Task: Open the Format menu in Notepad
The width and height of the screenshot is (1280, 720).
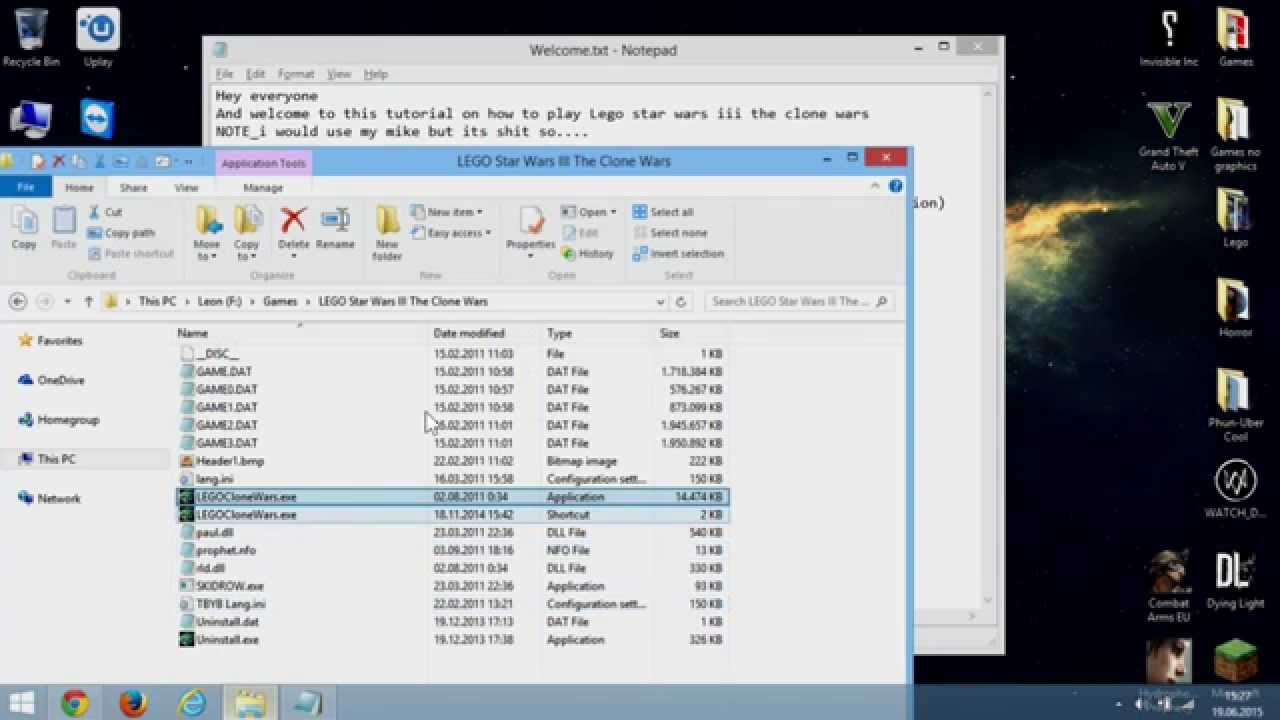Action: (296, 74)
